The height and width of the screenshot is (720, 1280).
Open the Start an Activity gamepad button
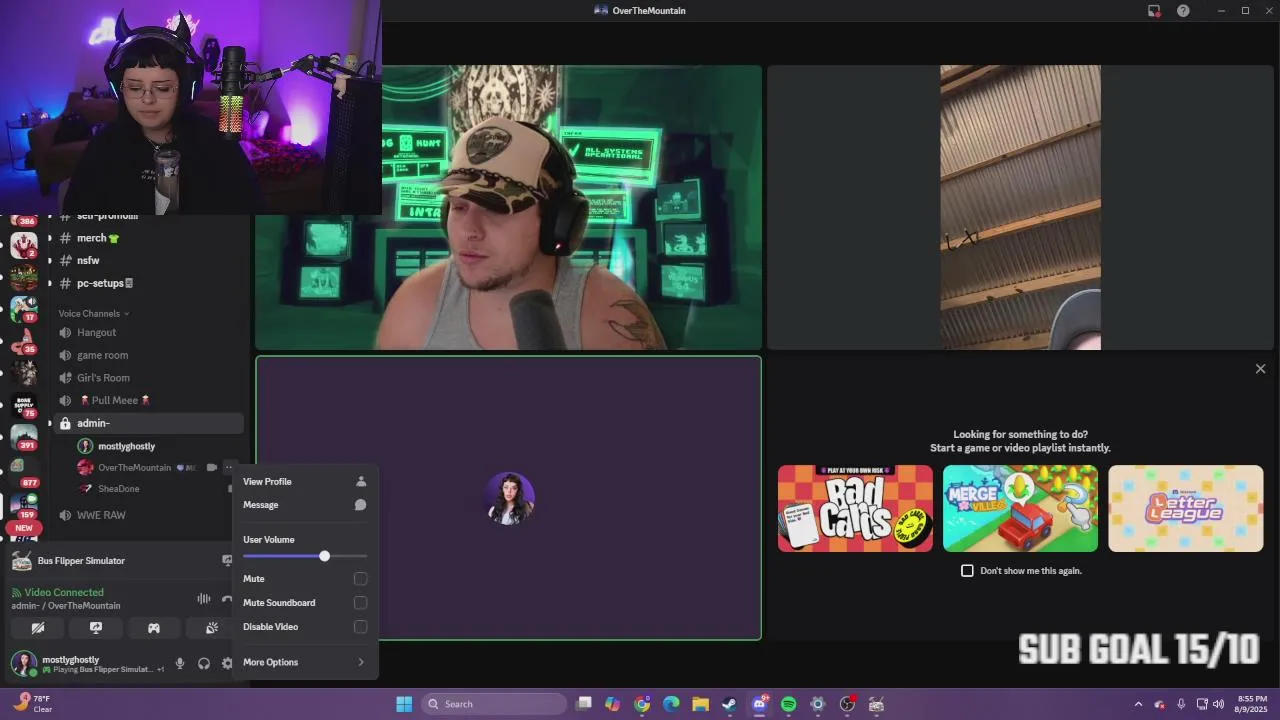pyautogui.click(x=154, y=628)
